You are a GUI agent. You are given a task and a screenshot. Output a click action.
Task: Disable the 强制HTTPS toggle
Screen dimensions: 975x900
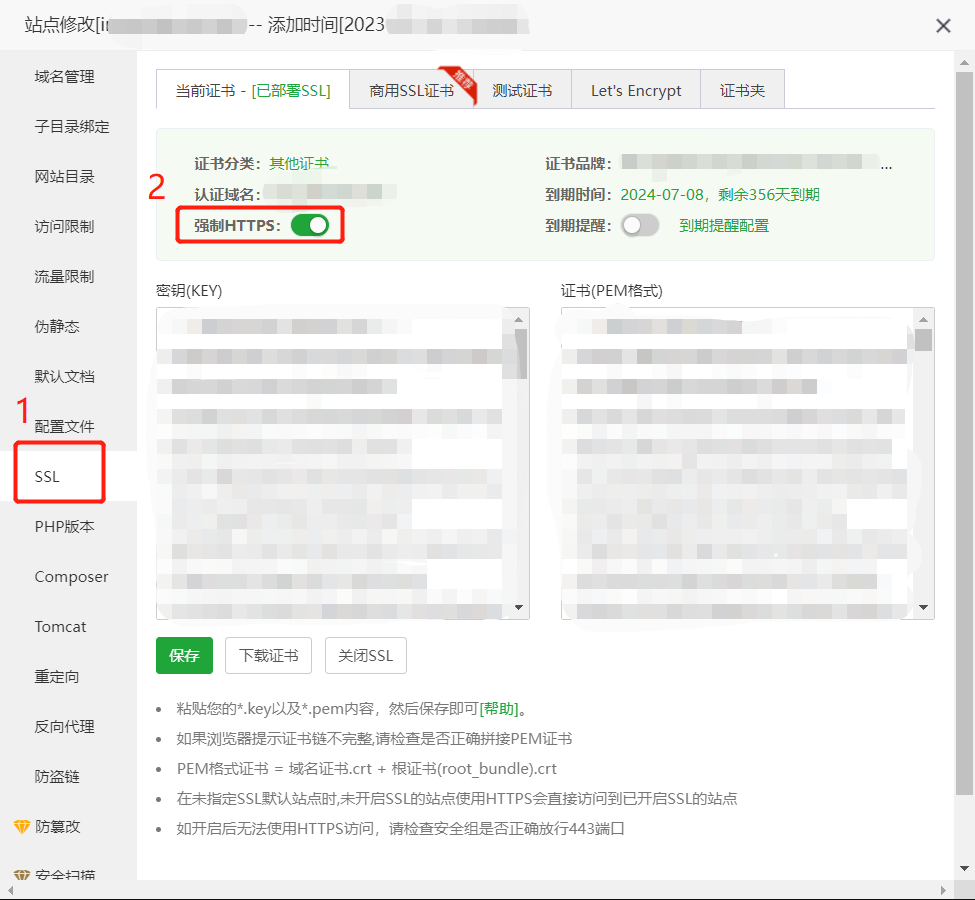click(310, 226)
